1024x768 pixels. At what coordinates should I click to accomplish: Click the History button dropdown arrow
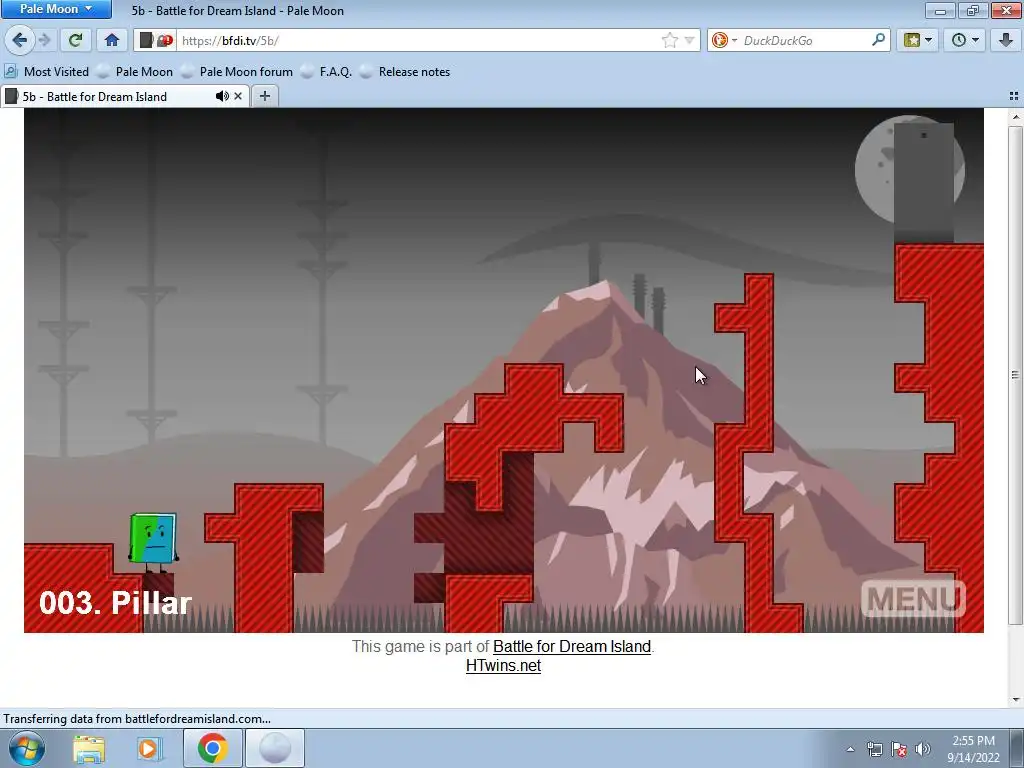(x=975, y=40)
